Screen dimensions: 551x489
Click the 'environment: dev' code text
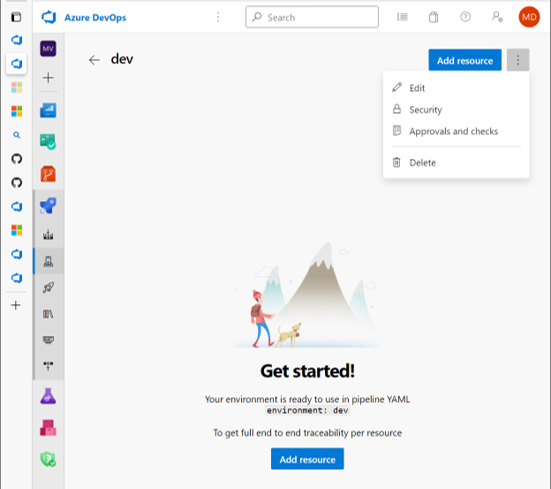307,410
